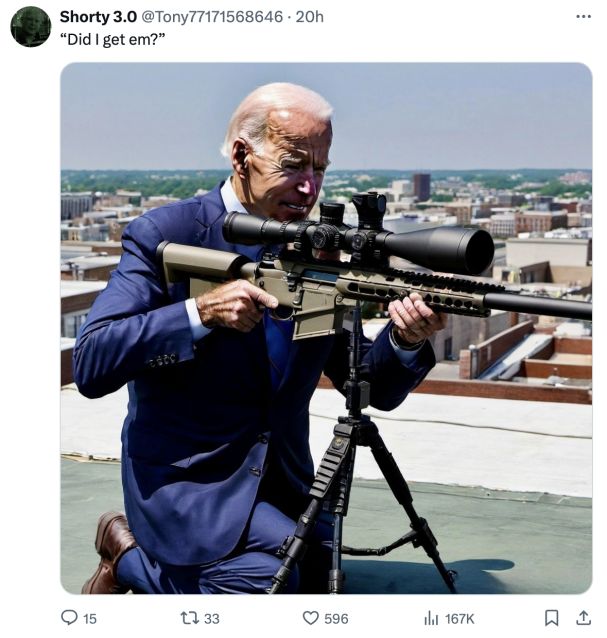Click the share upload arrow icon
This screenshot has height=638, width=607.
583,618
